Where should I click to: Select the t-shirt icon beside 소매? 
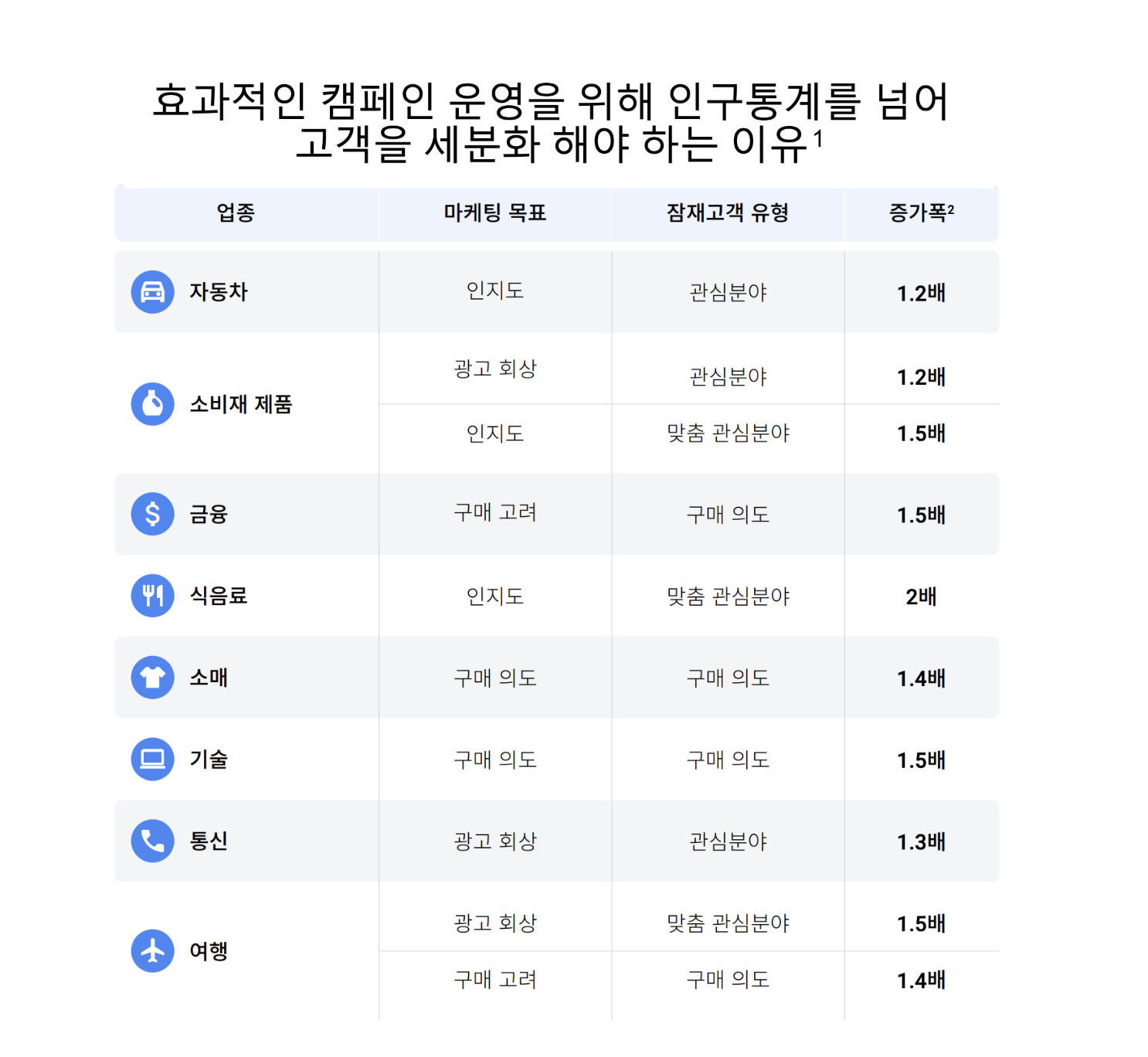tap(153, 678)
